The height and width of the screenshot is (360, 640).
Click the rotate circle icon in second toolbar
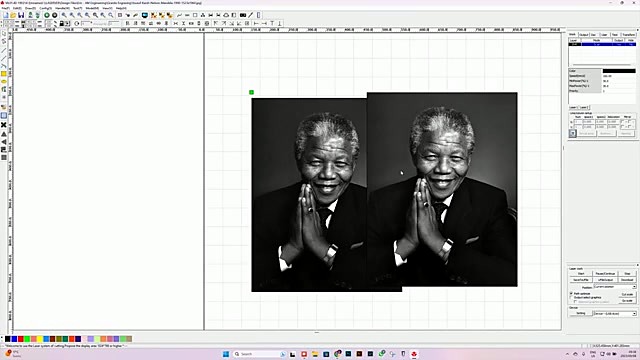point(76,23)
